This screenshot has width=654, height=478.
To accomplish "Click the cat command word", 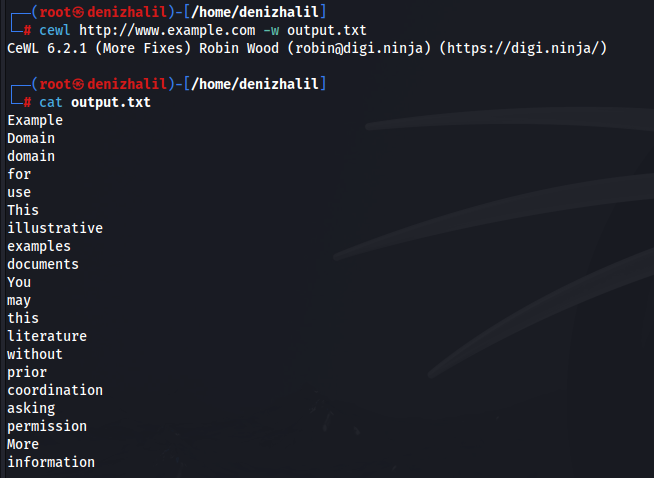I will tap(50, 102).
